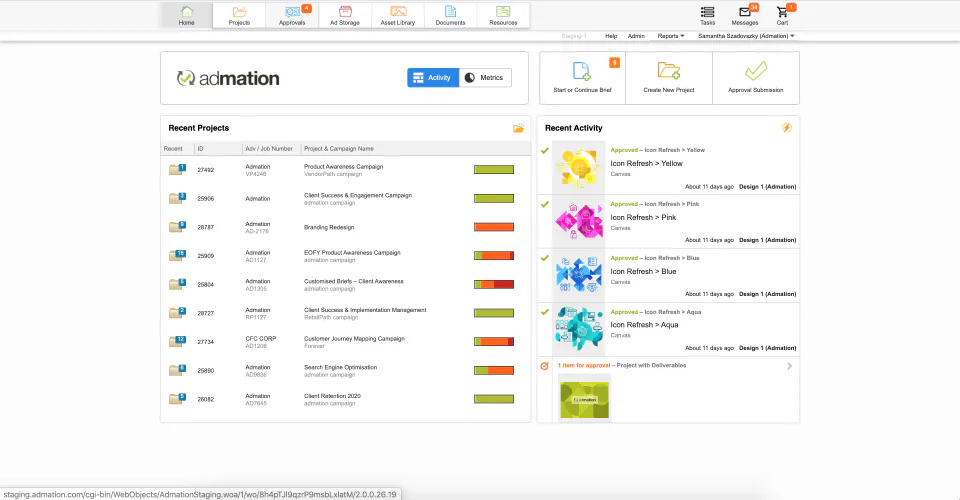Image resolution: width=960 pixels, height=500 pixels.
Task: Open the Documents icon
Action: click(451, 12)
